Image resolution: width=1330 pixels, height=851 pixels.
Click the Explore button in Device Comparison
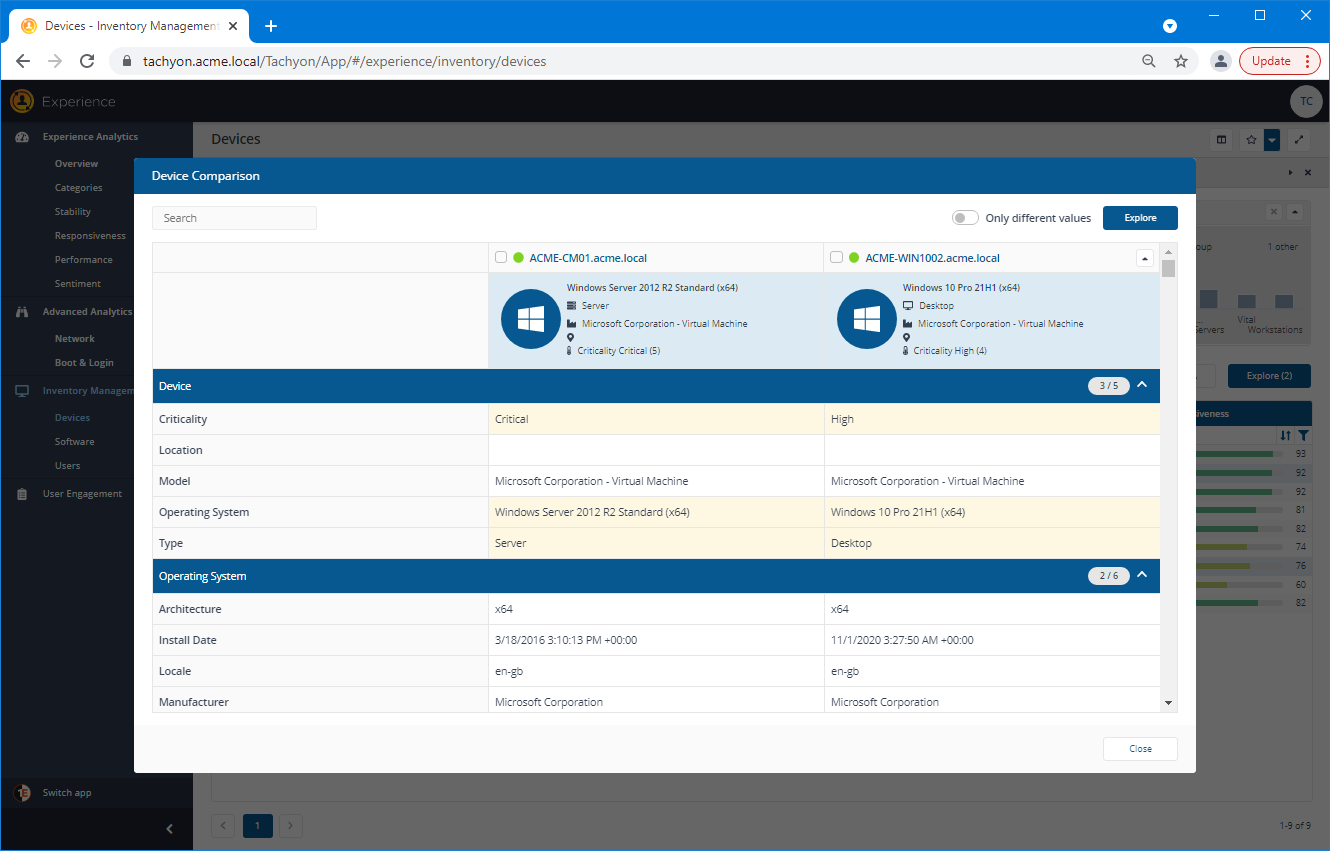point(1140,218)
